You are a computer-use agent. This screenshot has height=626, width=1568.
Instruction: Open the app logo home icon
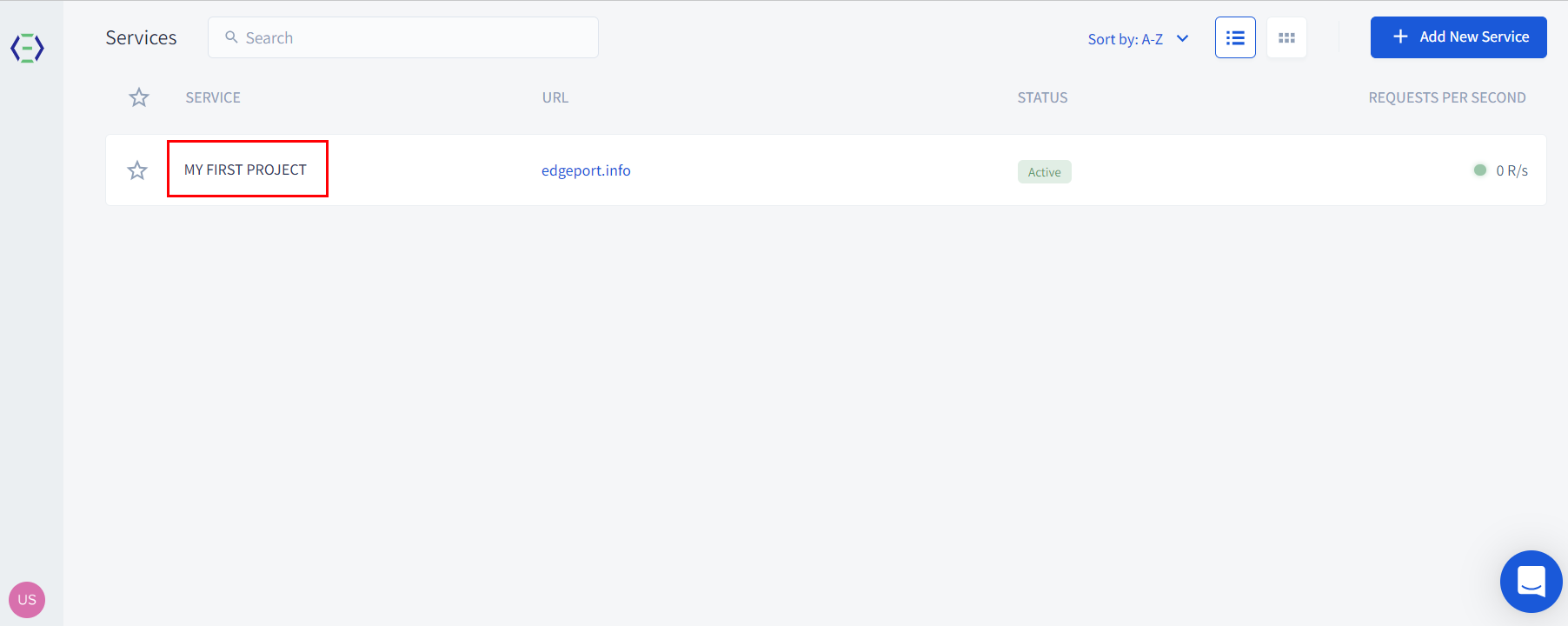(27, 48)
